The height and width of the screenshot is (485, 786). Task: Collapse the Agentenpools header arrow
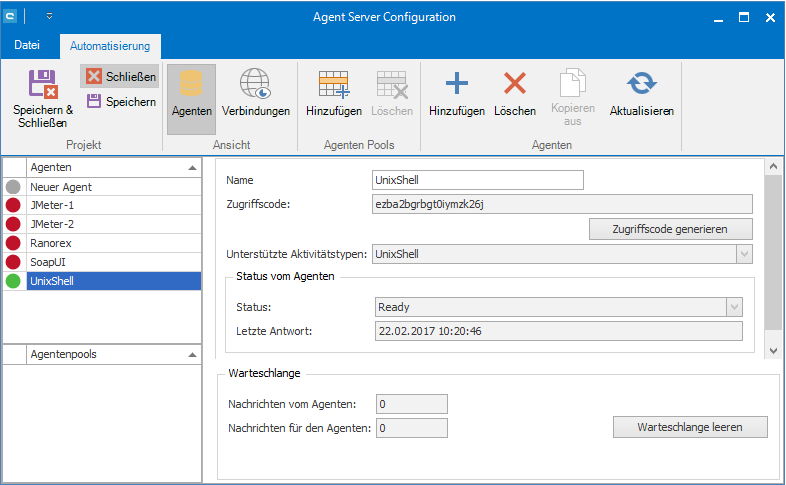point(191,354)
